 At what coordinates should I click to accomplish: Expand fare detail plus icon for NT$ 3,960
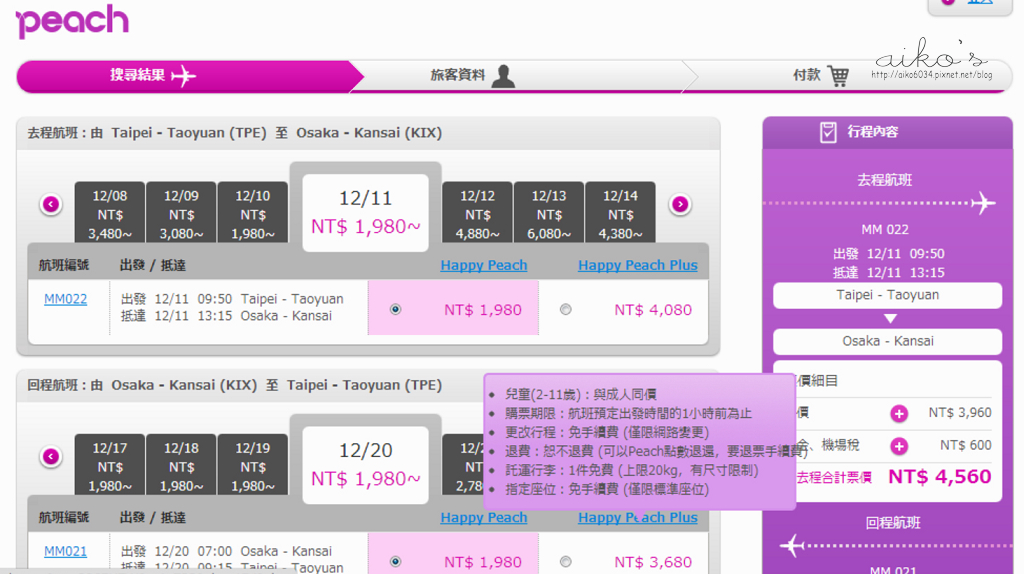coord(899,413)
